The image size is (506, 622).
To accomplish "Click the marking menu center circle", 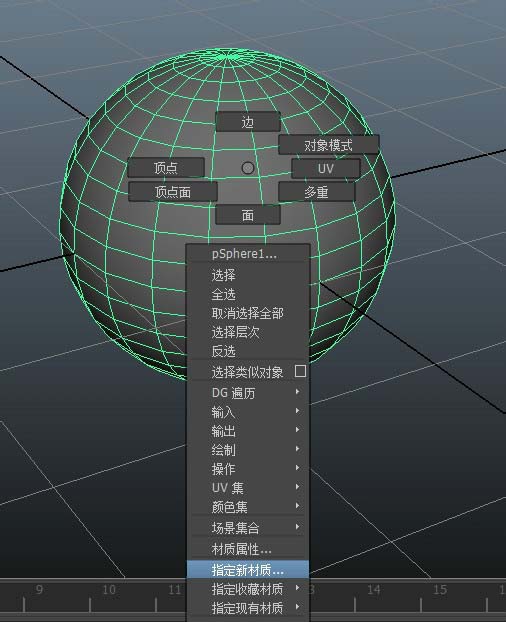I will [x=248, y=168].
